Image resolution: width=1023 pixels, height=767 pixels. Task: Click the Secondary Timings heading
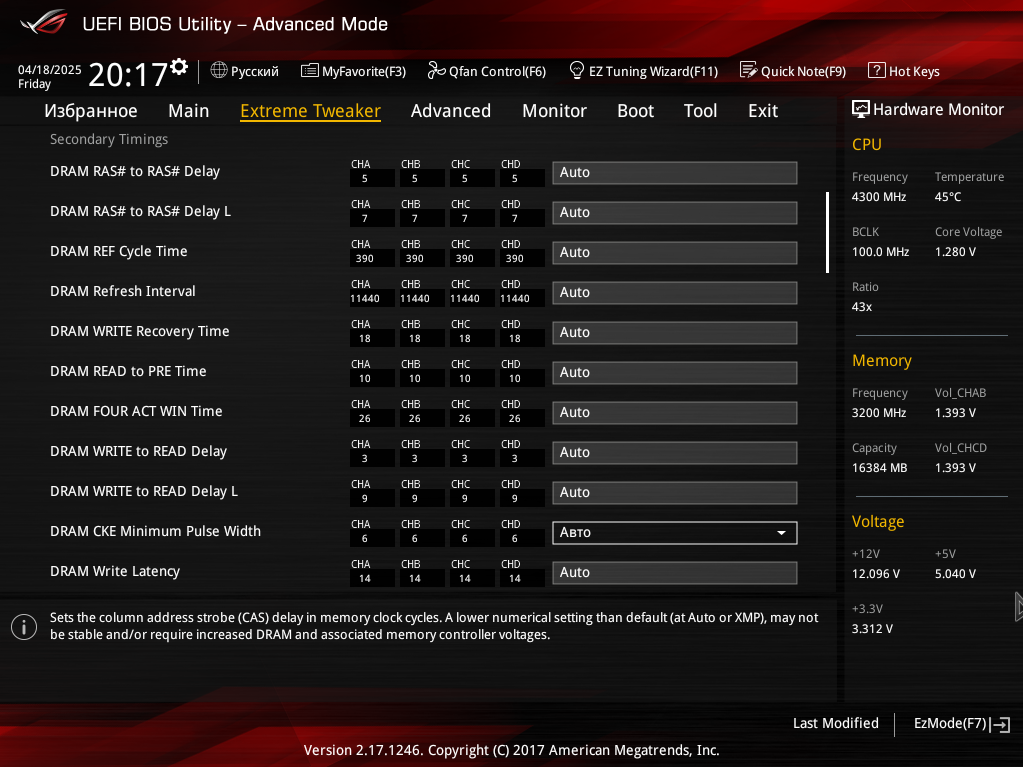coord(109,139)
